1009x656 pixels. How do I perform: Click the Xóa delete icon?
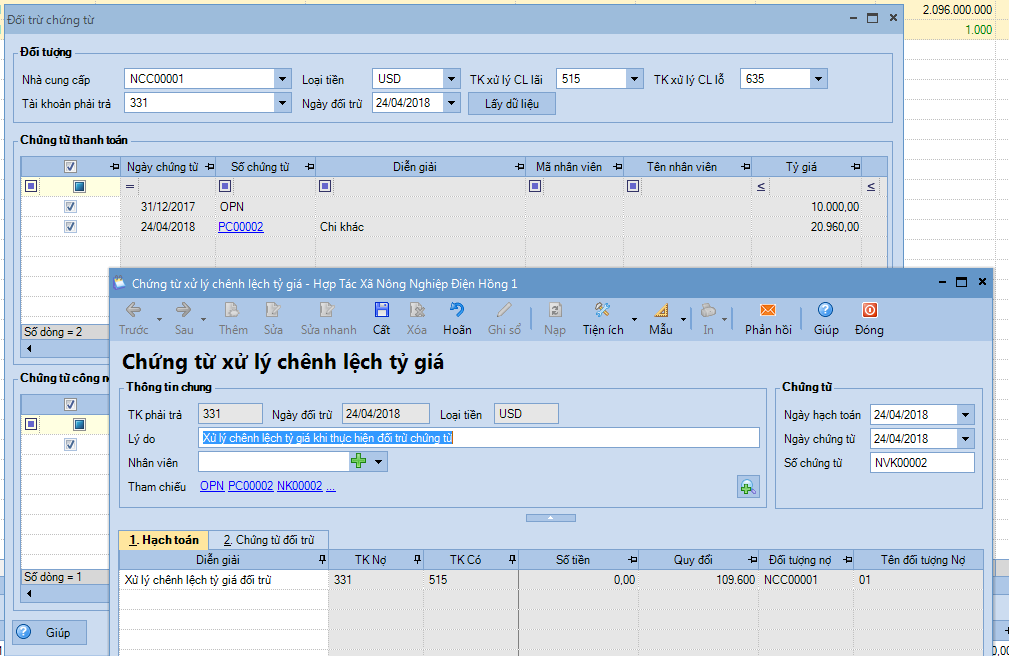(417, 318)
